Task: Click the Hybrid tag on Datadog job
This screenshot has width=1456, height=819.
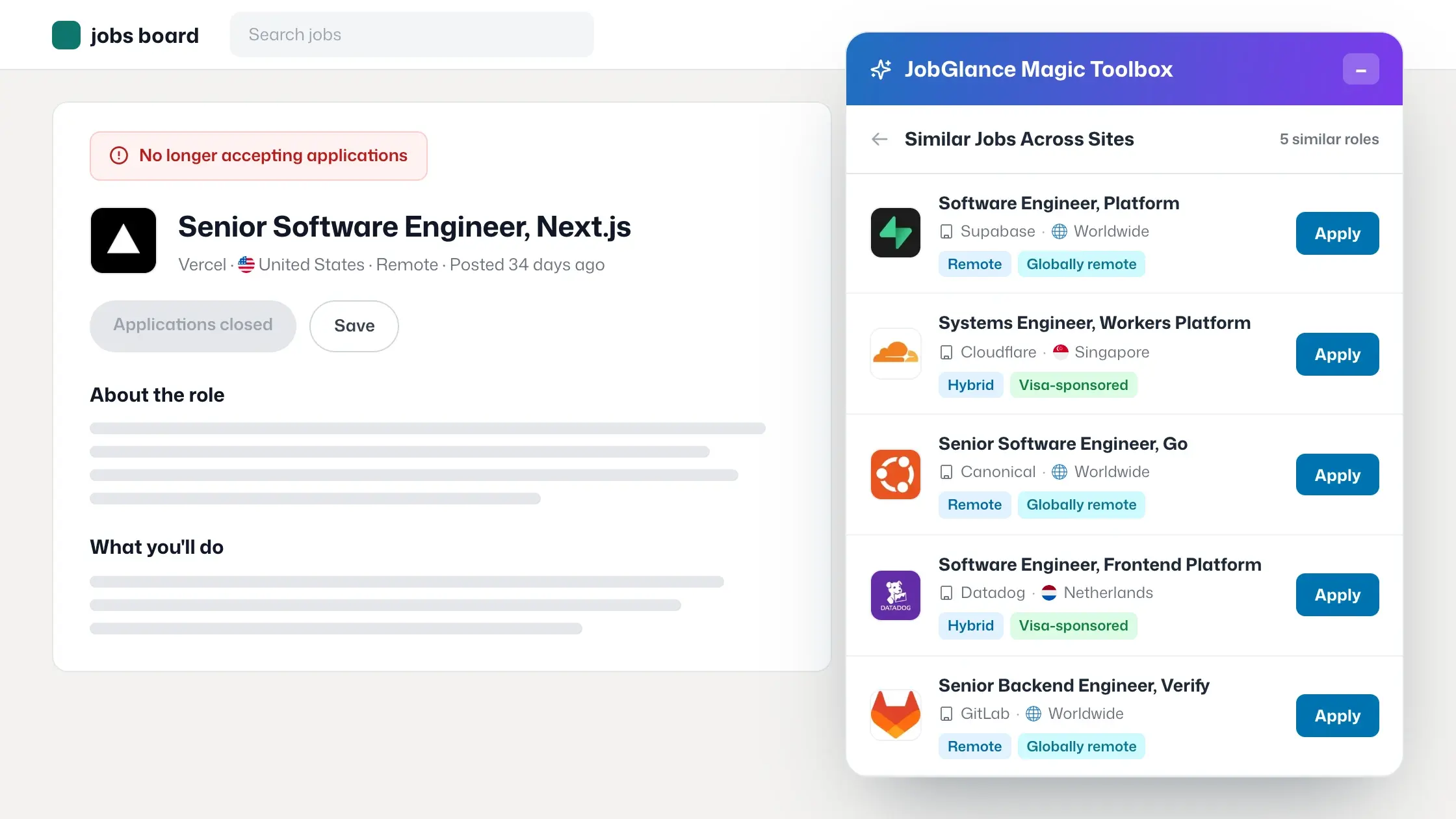Action: [x=970, y=626]
